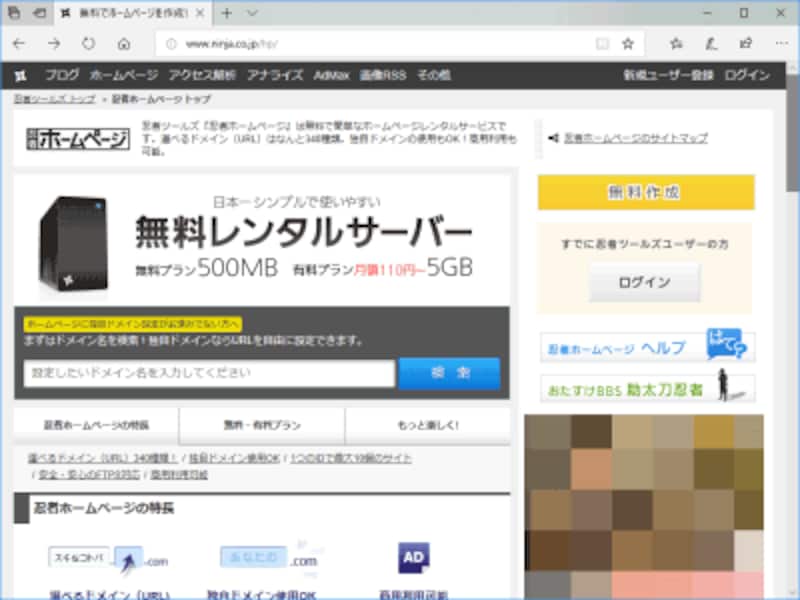Expand the tab preview chevron
Viewport: 800px width, 600px height.
click(252, 13)
